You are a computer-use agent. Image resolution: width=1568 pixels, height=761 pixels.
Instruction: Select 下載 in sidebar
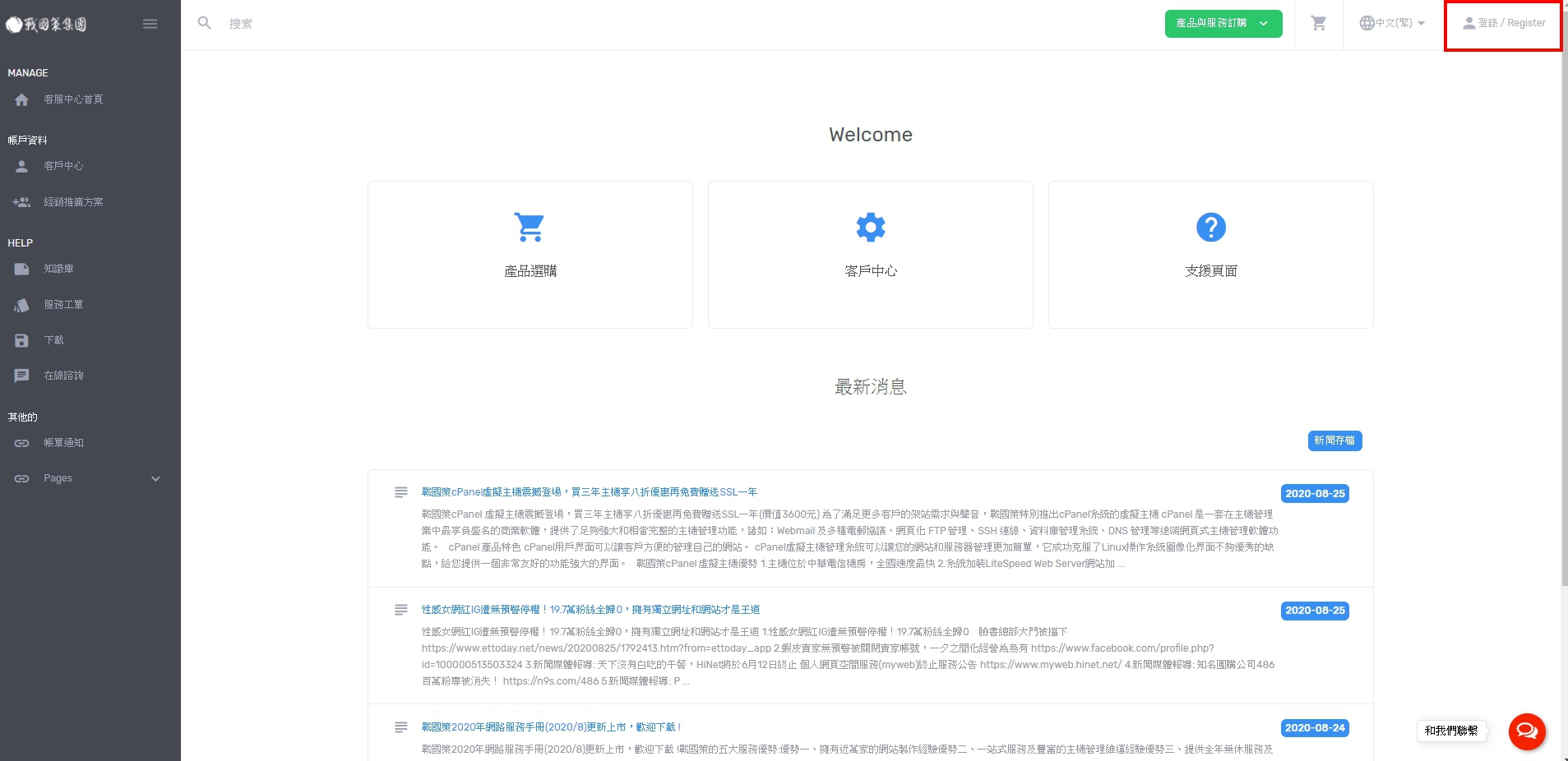53,340
